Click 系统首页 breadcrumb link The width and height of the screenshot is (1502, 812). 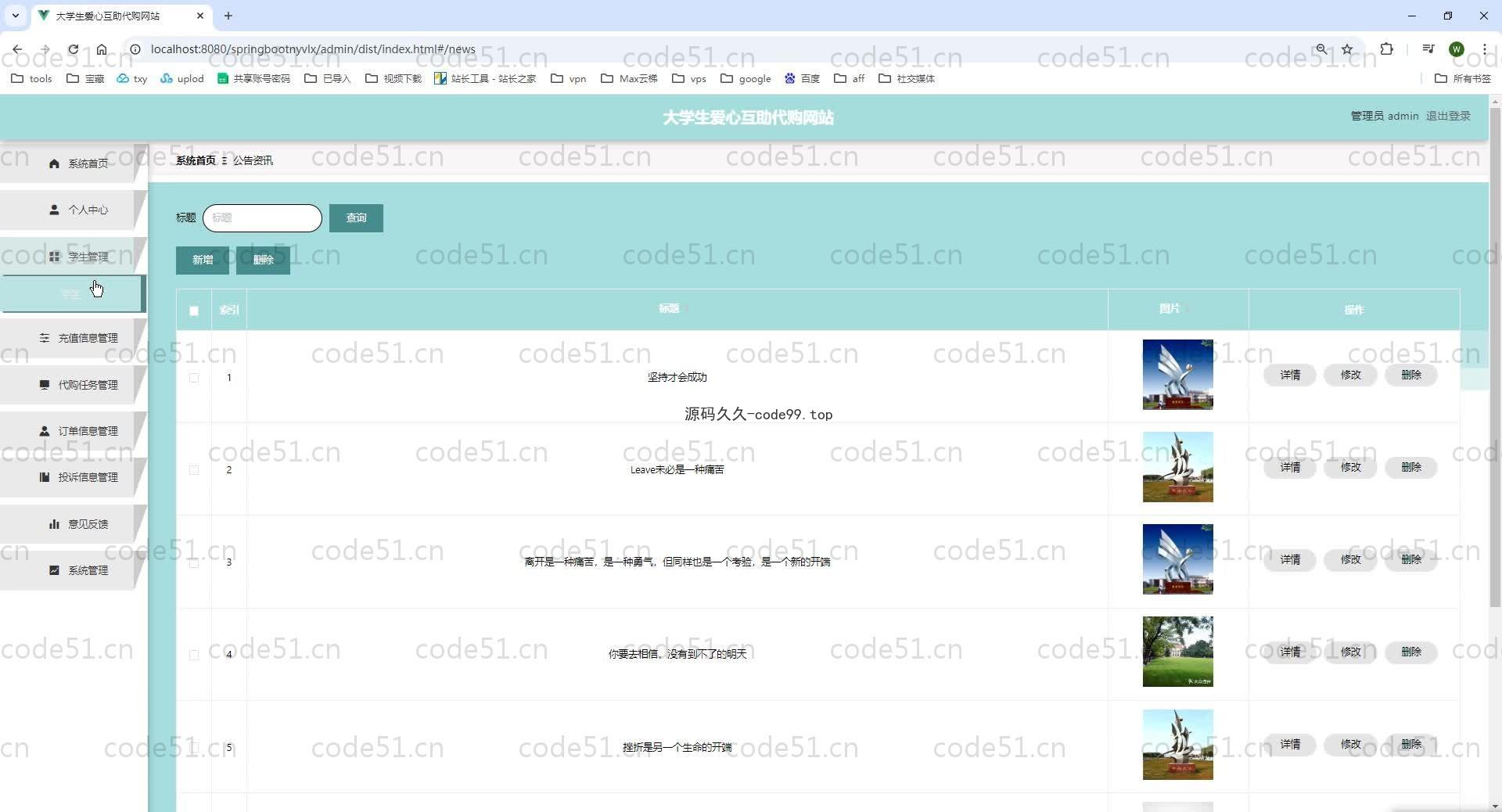coord(196,160)
